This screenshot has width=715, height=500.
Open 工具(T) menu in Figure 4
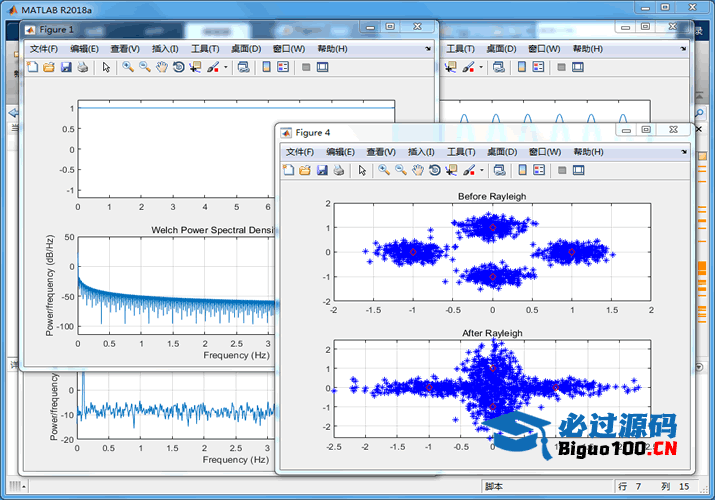point(461,152)
